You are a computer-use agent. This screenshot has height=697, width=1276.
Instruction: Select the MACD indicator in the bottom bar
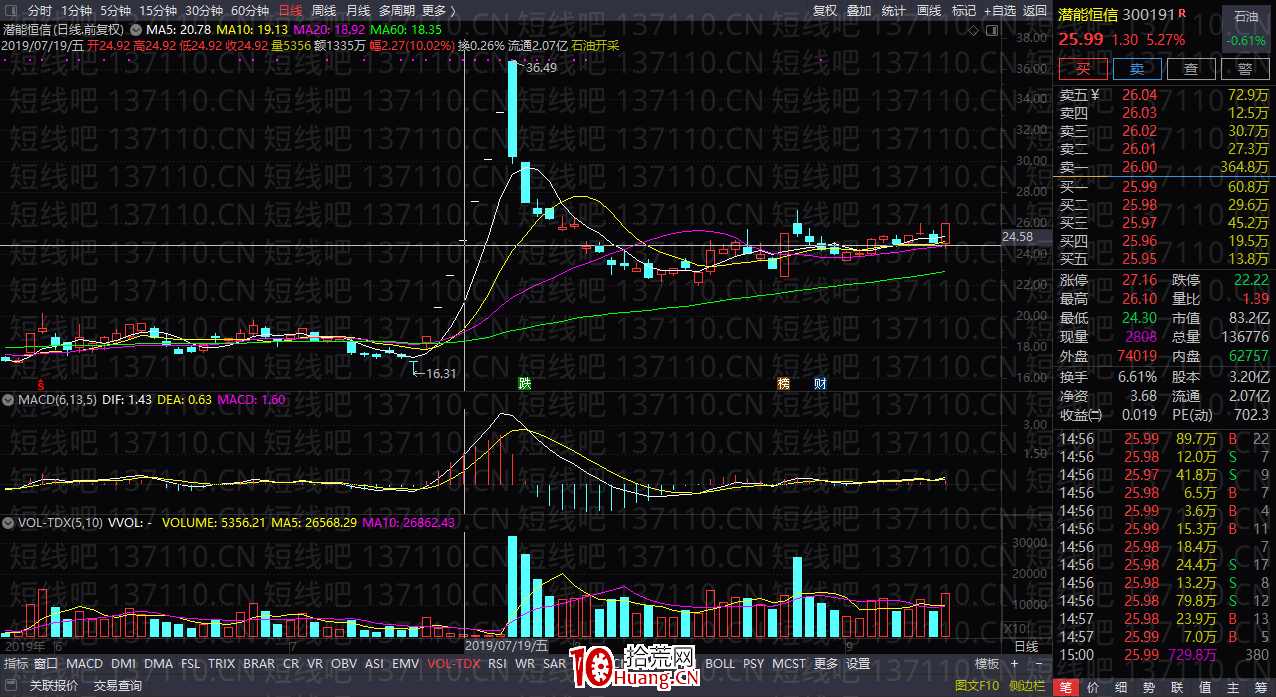(85, 664)
